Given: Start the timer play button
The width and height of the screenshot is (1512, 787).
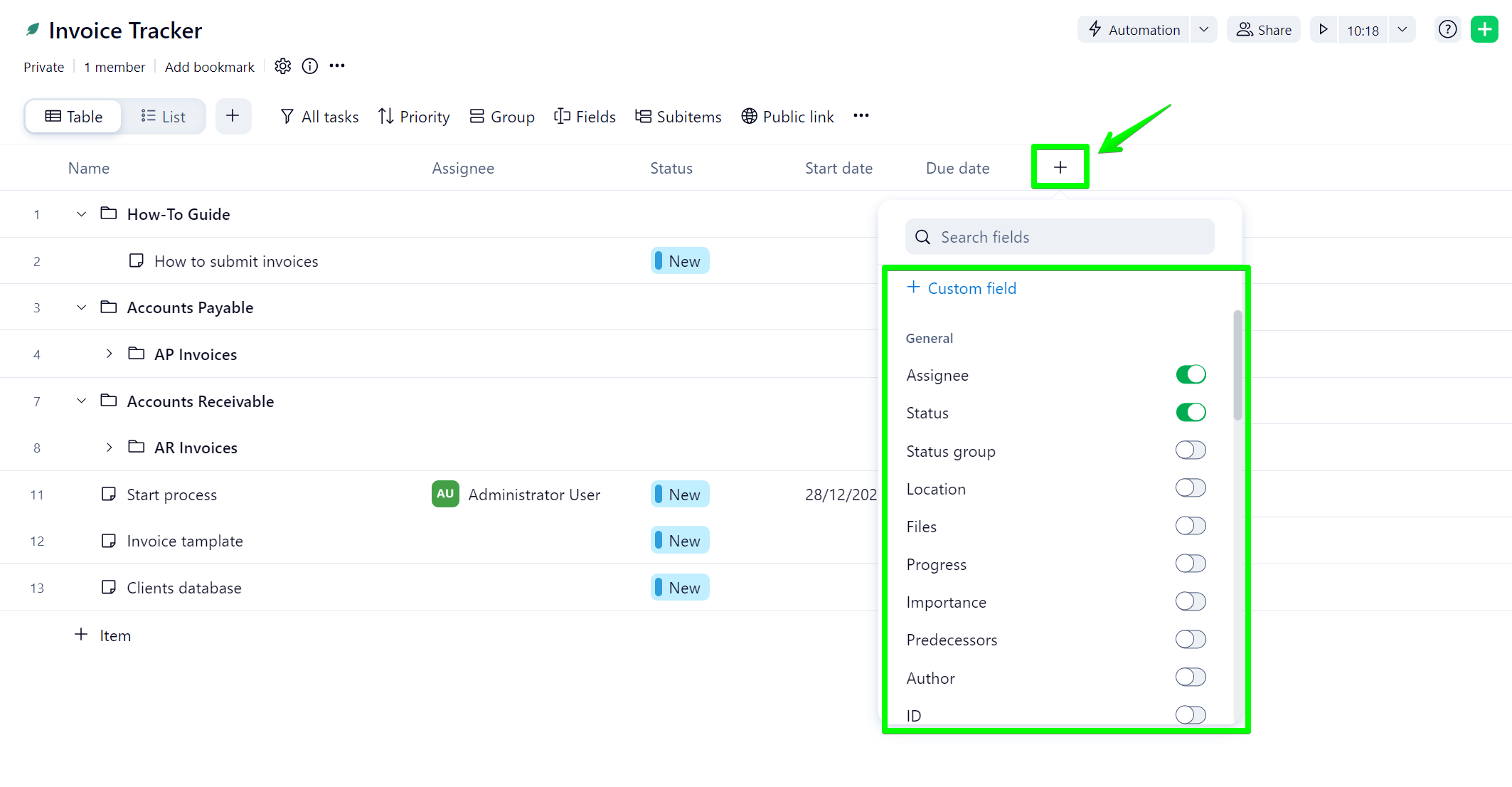Looking at the screenshot, I should point(1323,30).
